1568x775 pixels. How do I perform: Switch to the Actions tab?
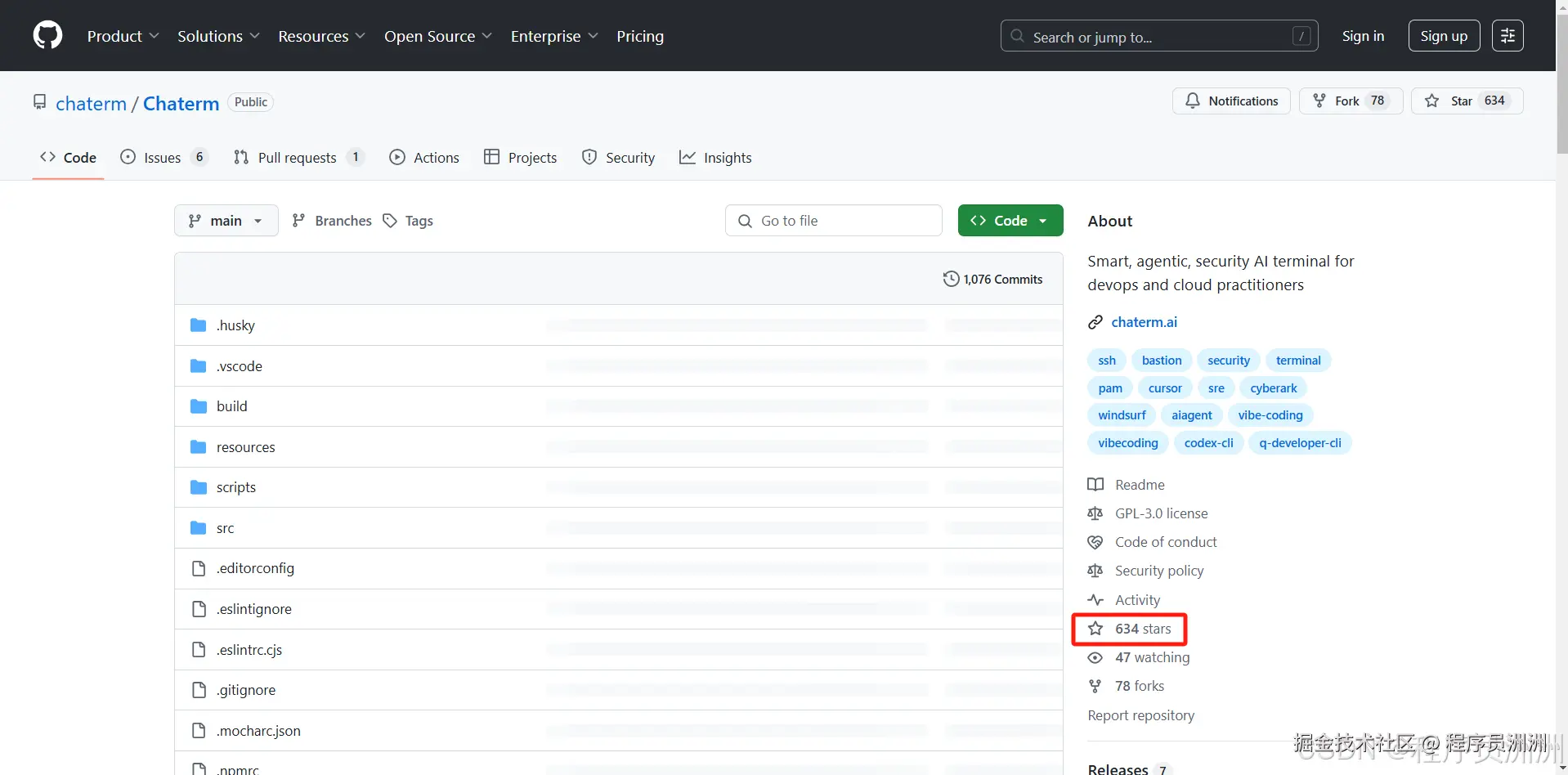pyautogui.click(x=424, y=158)
